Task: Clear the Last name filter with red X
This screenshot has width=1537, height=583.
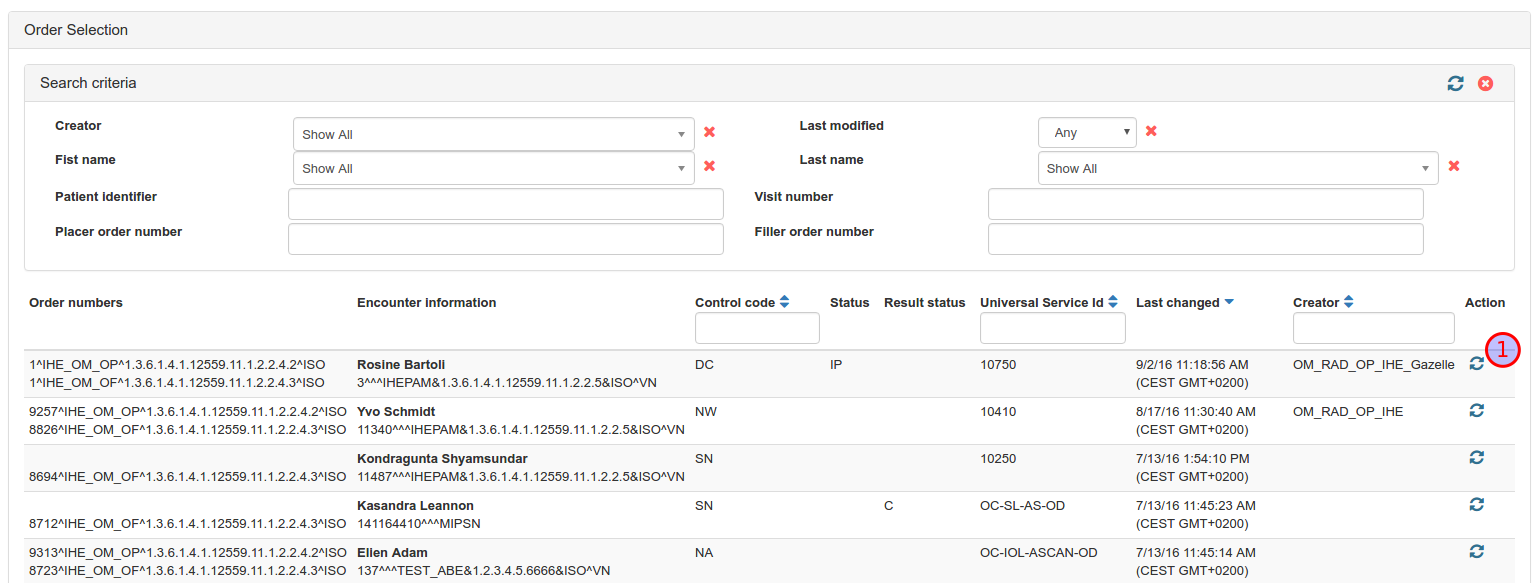Action: pos(1454,166)
